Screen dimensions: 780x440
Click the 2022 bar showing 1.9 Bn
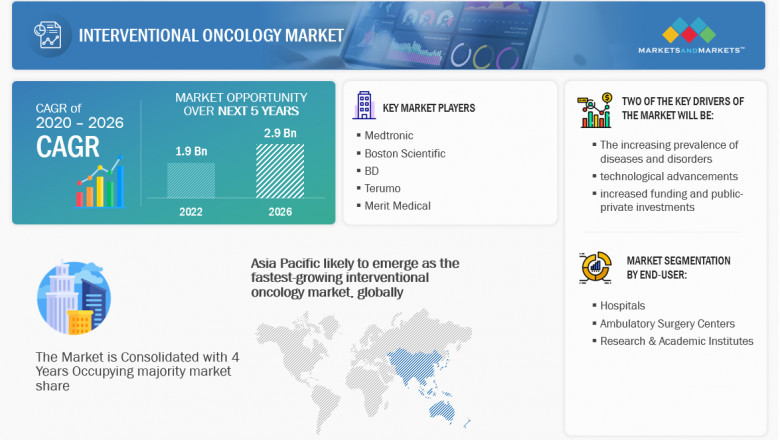[191, 180]
